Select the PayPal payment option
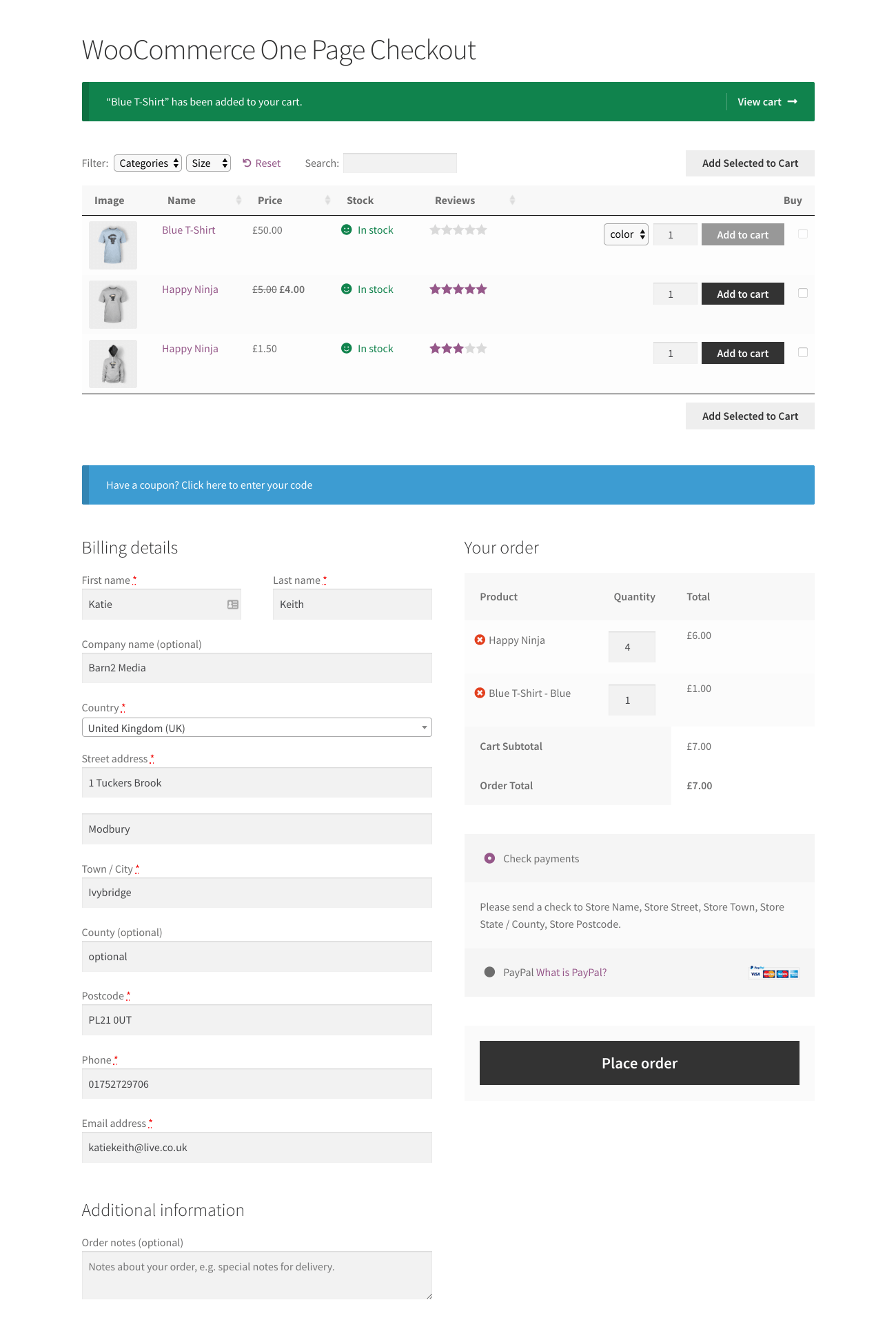This screenshot has height=1340, width=896. pyautogui.click(x=489, y=972)
